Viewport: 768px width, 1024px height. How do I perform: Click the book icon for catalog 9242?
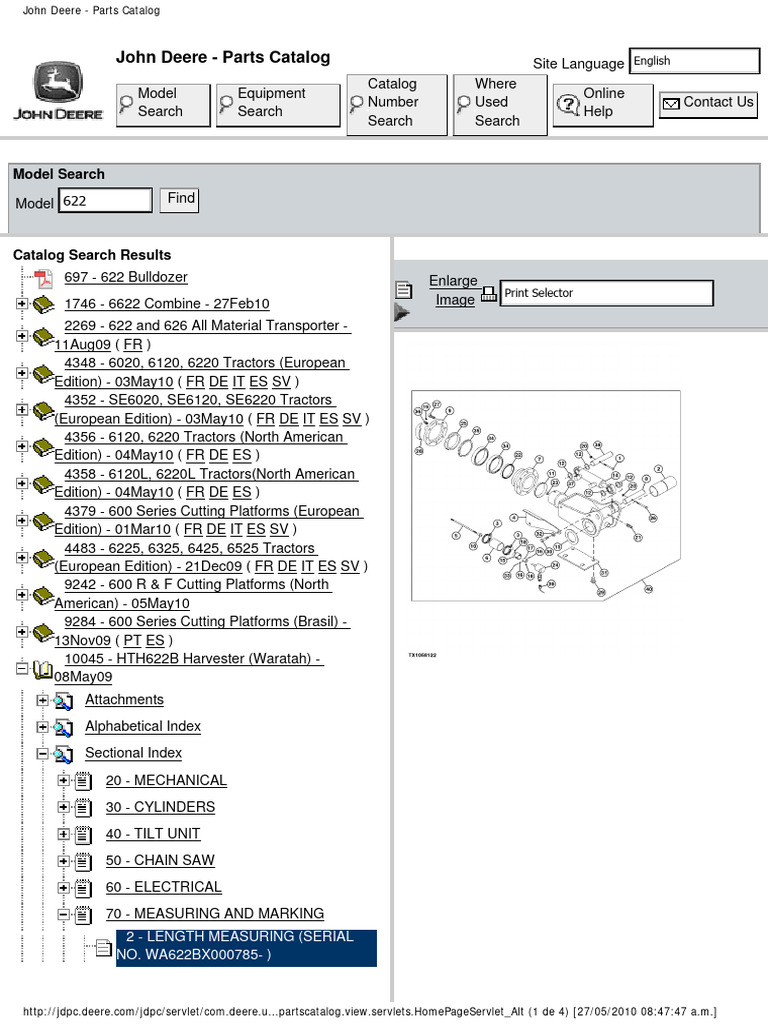point(43,596)
